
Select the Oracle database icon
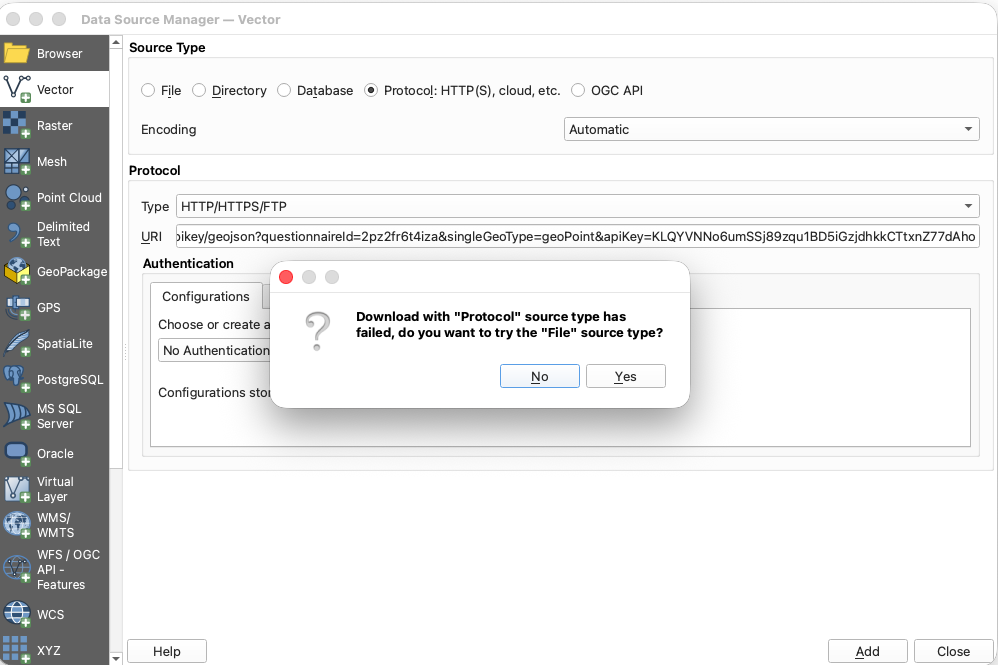pos(17,454)
